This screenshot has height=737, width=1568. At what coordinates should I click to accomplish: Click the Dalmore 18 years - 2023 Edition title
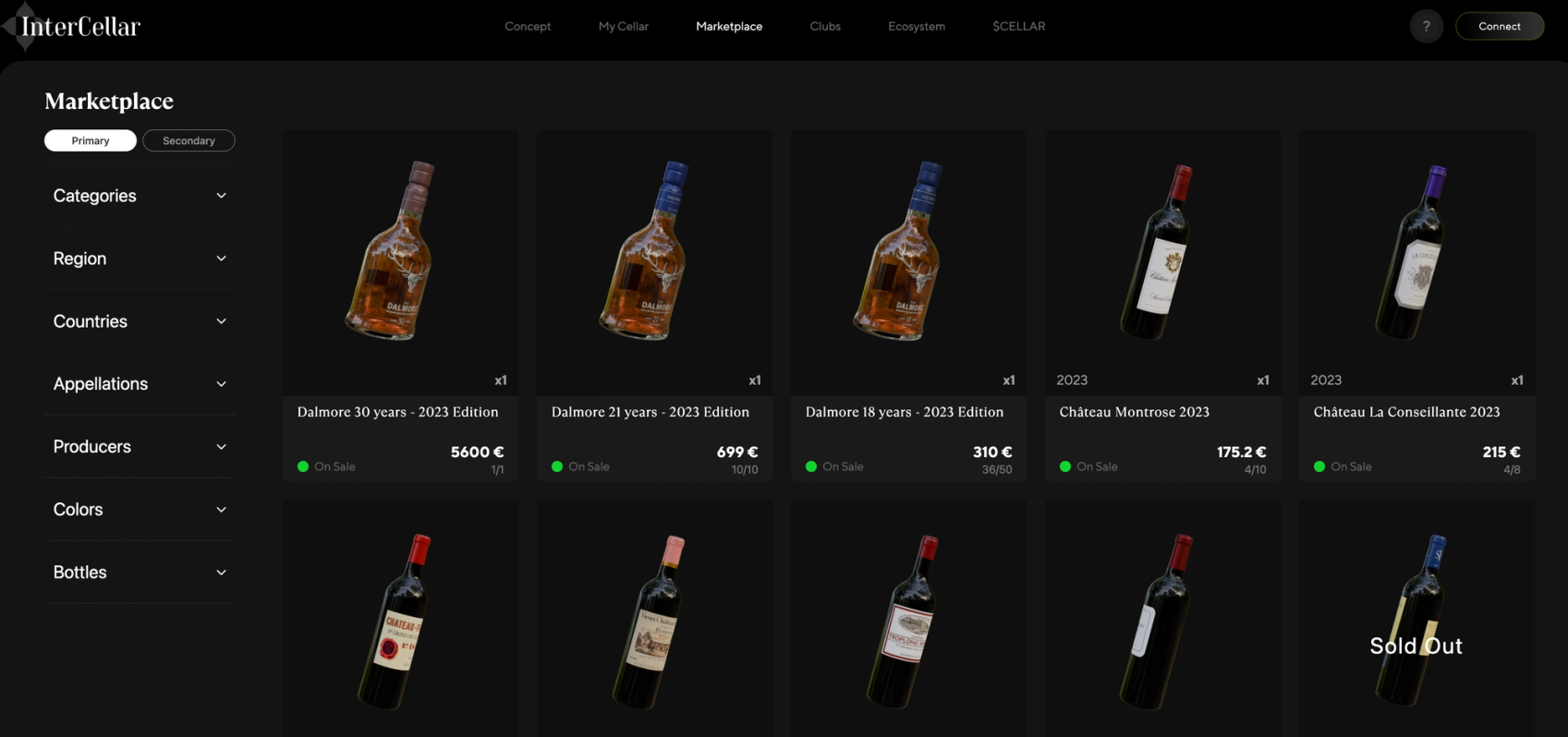click(x=905, y=412)
